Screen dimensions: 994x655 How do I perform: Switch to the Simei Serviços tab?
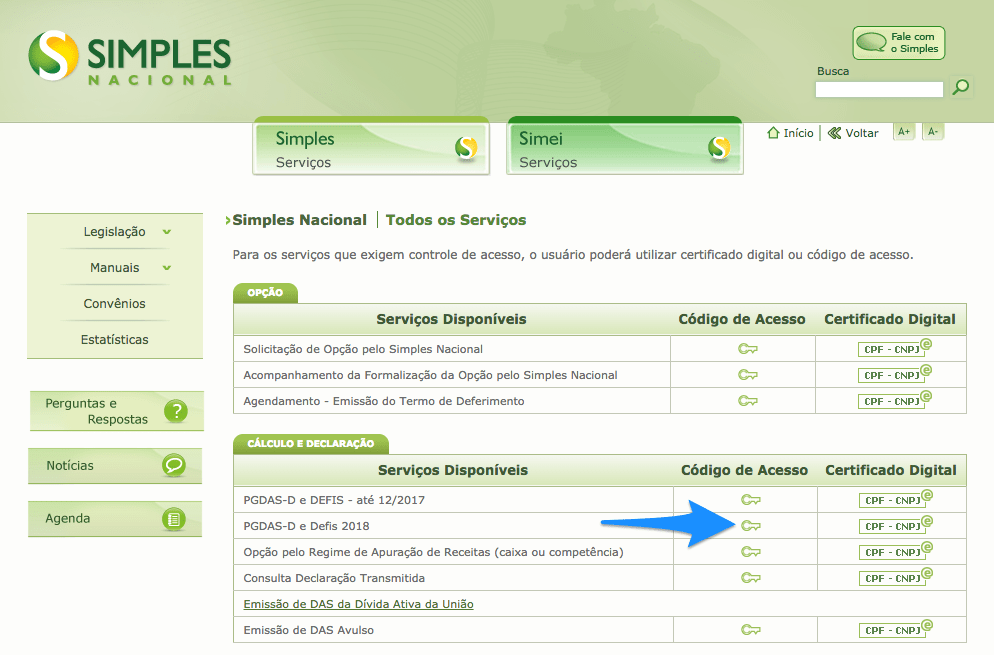624,143
